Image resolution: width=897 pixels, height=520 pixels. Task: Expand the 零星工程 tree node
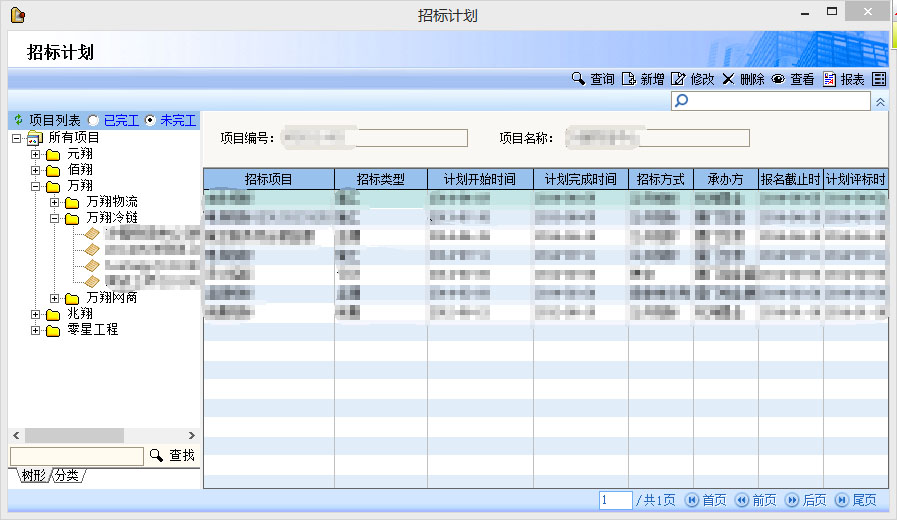point(36,330)
